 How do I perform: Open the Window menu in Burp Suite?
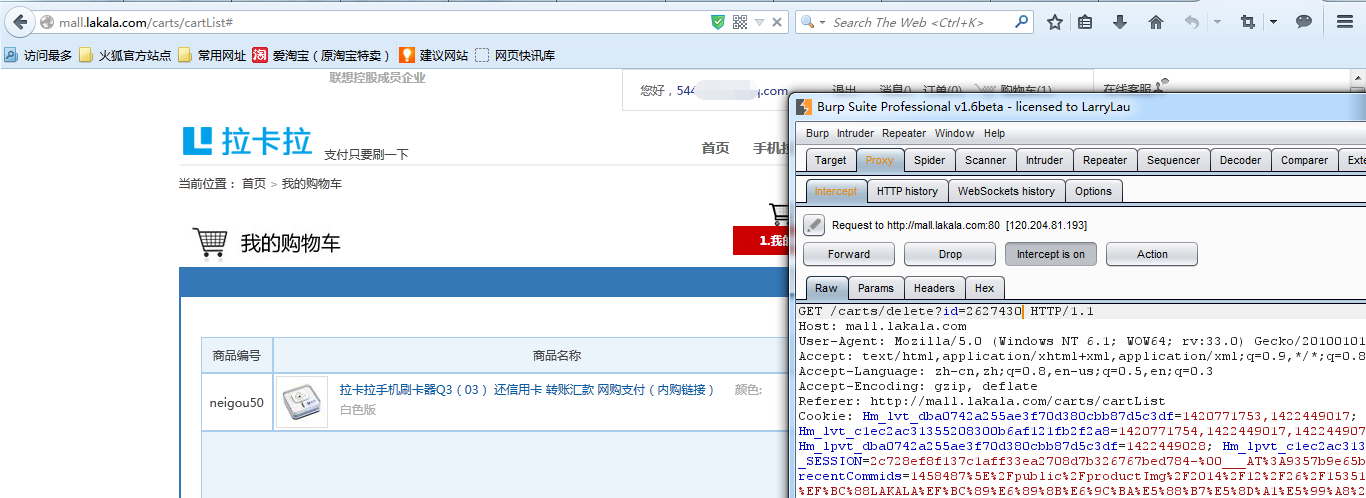click(x=954, y=133)
